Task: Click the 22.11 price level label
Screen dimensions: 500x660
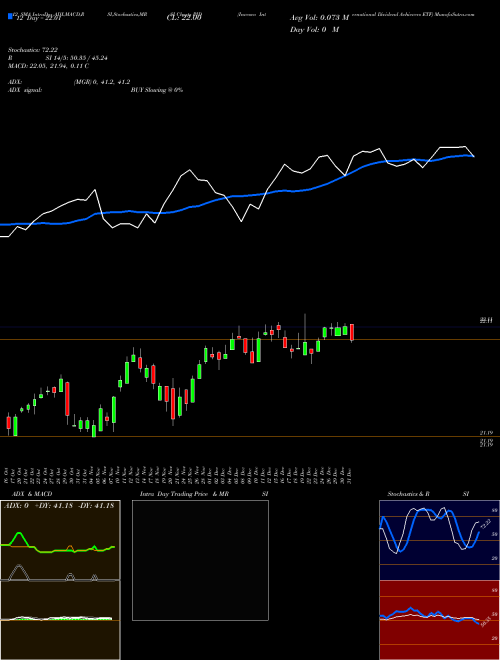Action: click(x=486, y=321)
